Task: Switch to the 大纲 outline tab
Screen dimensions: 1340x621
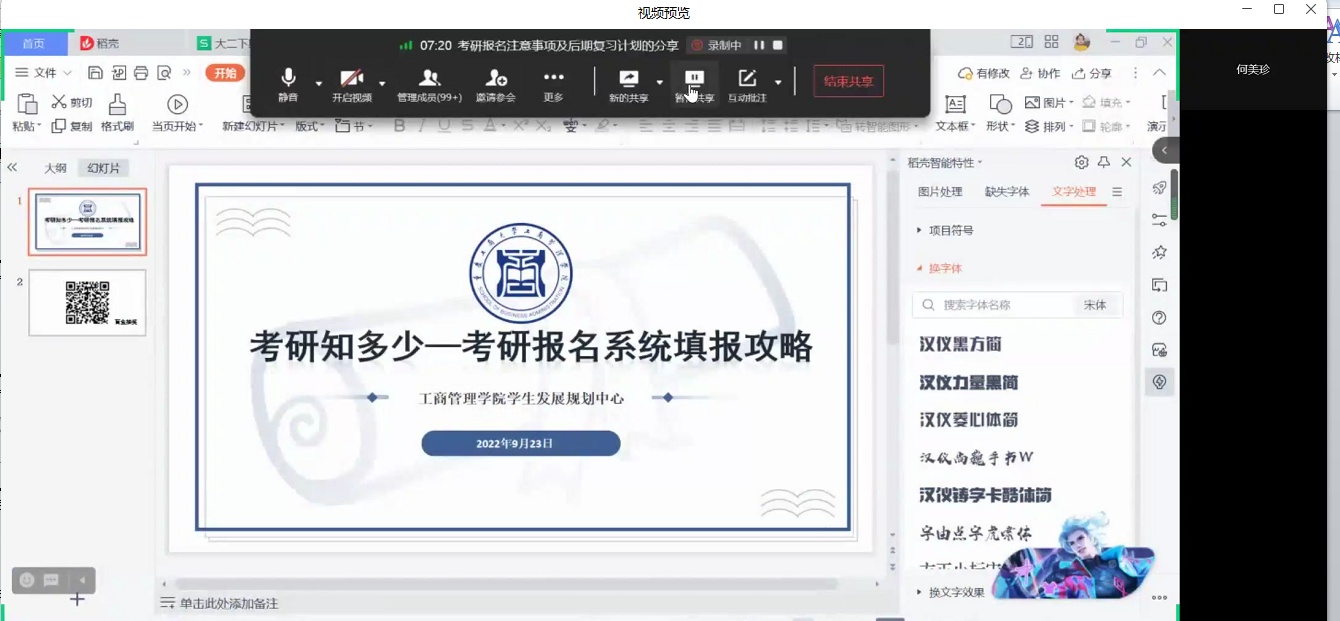Action: [x=55, y=168]
